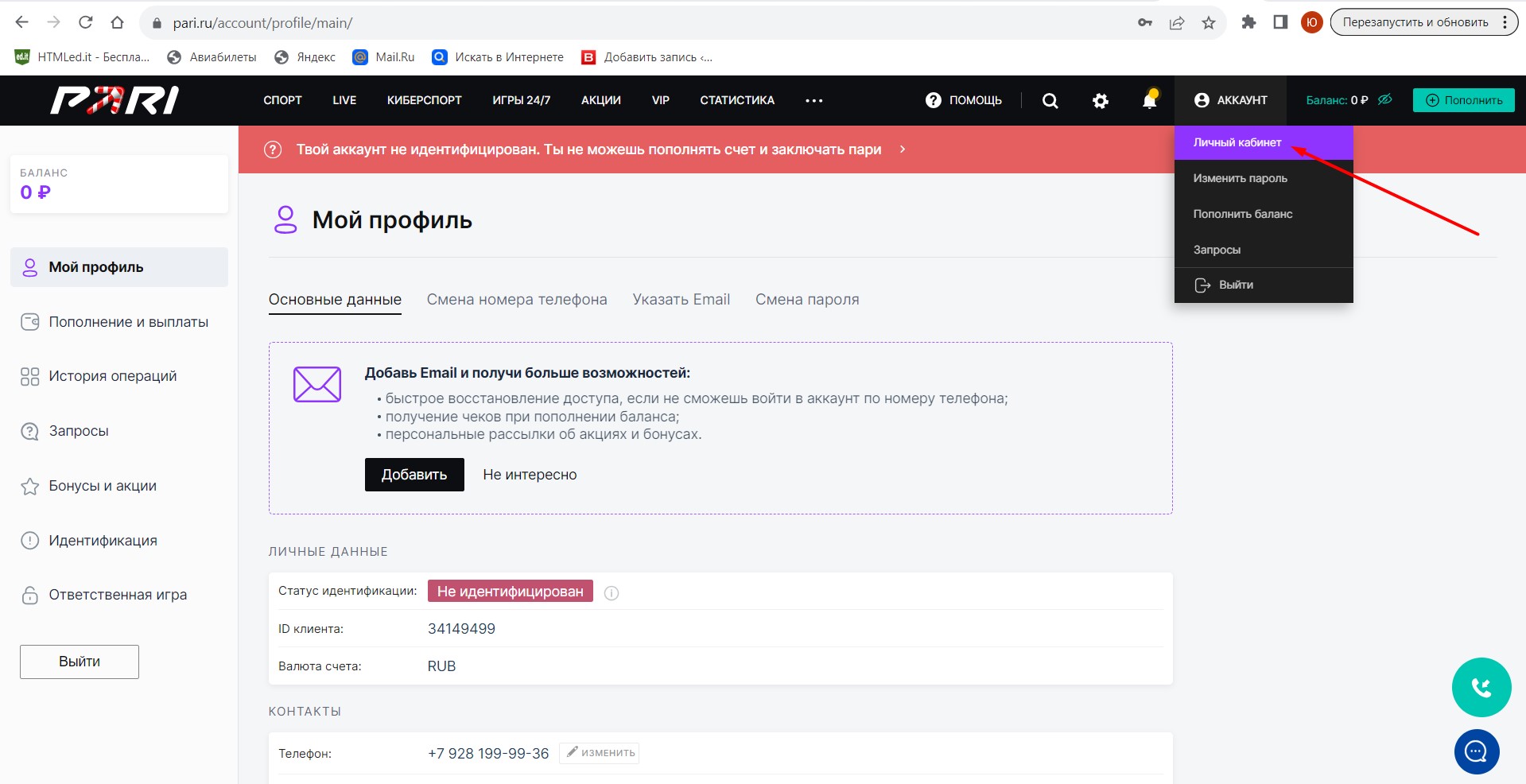The width and height of the screenshot is (1526, 784).
Task: Expand the unidentified account warning arrow
Action: pyautogui.click(x=903, y=149)
